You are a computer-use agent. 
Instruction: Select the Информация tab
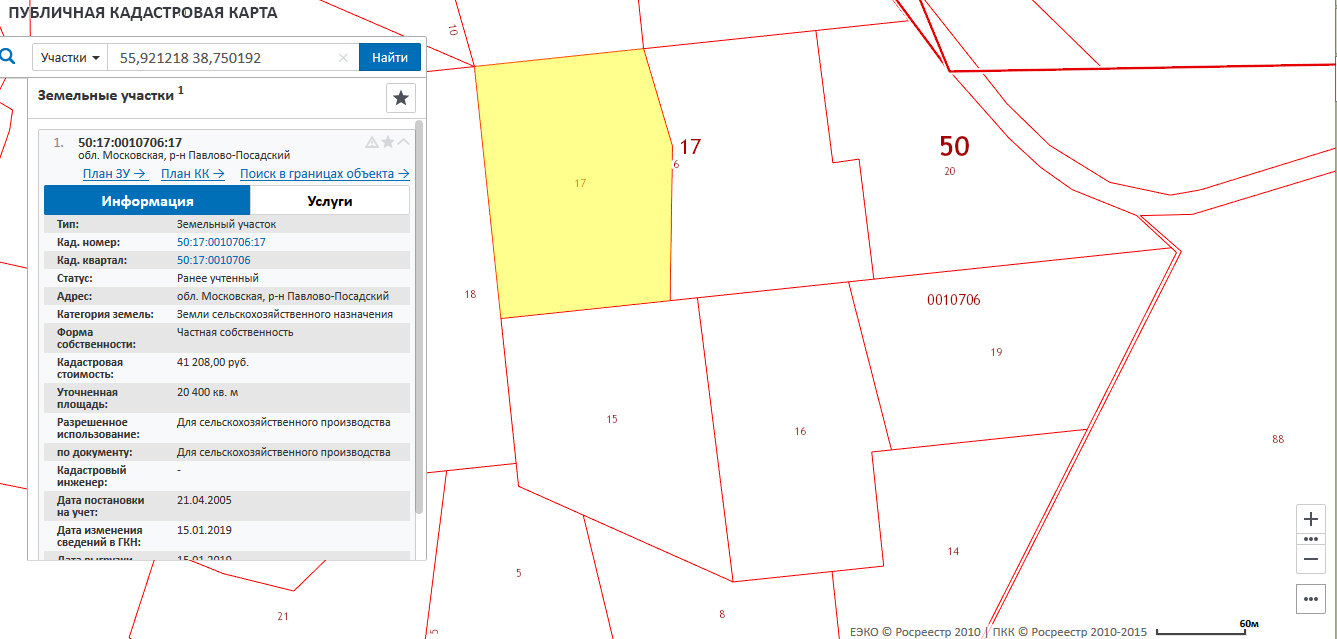click(147, 201)
